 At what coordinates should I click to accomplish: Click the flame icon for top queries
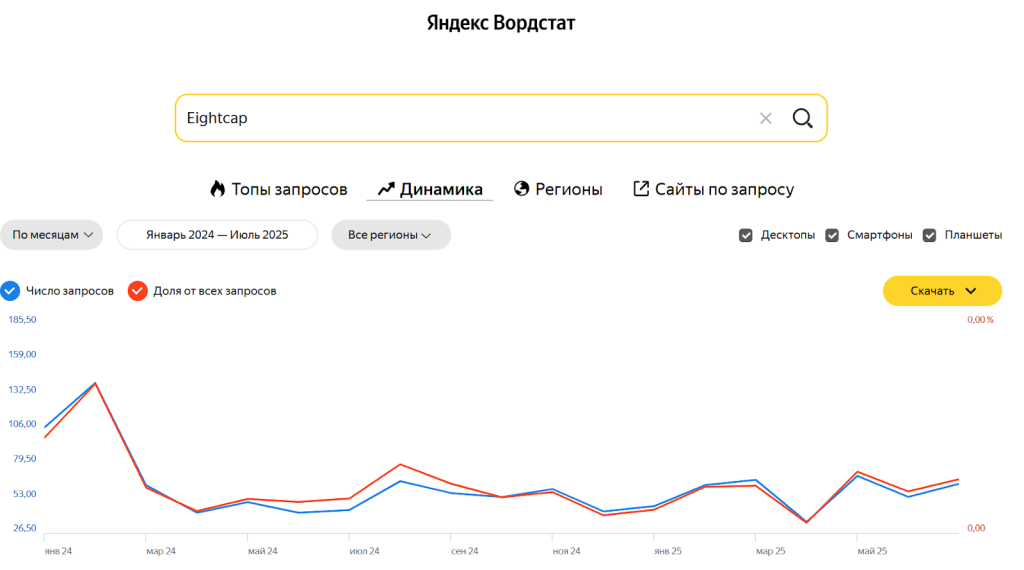click(217, 189)
